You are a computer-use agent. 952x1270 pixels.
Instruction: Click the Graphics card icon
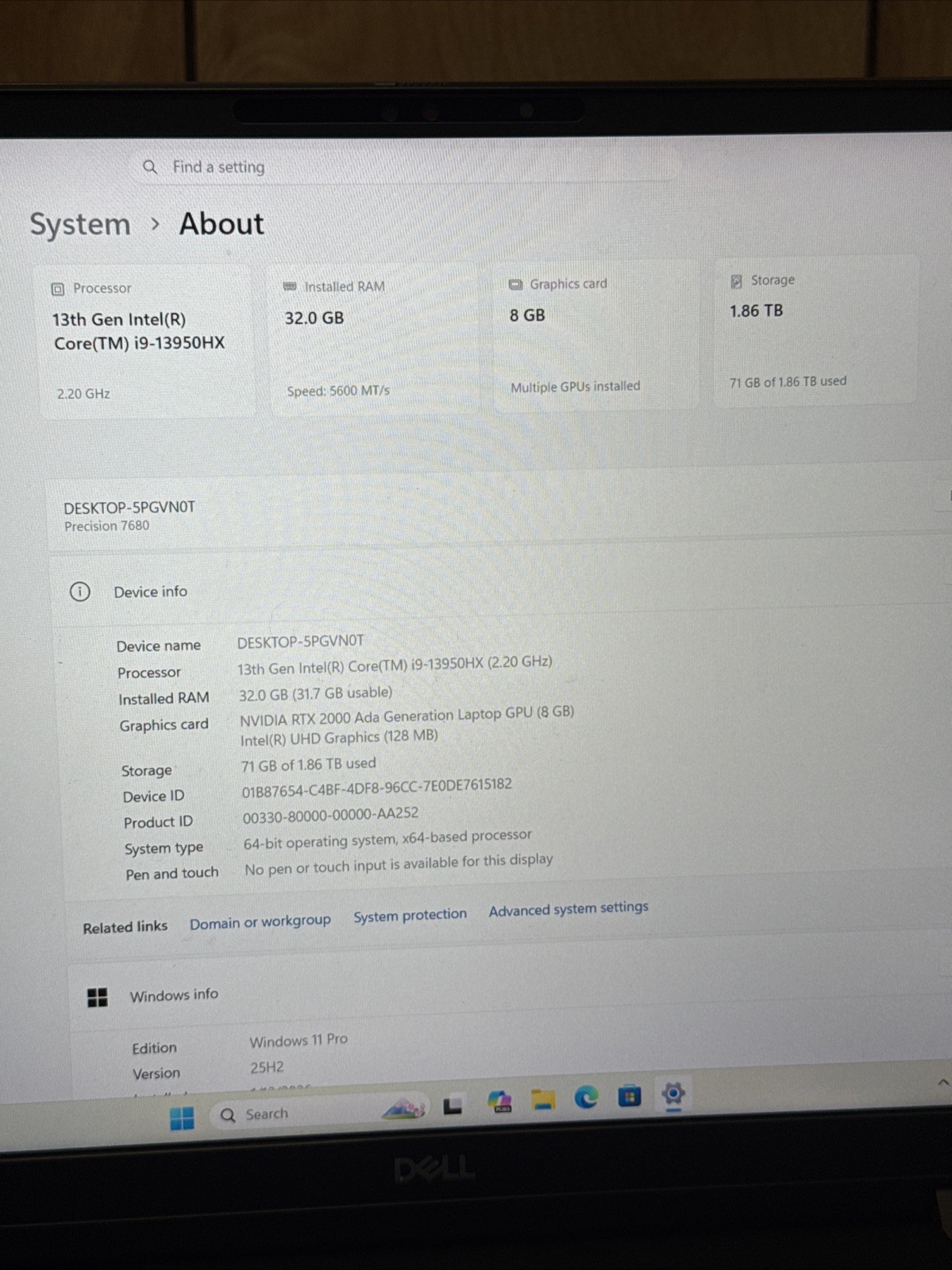[515, 284]
